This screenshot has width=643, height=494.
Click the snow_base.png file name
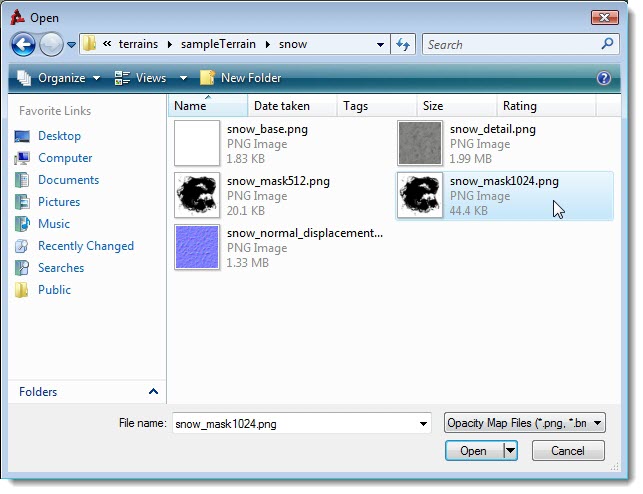coord(267,130)
